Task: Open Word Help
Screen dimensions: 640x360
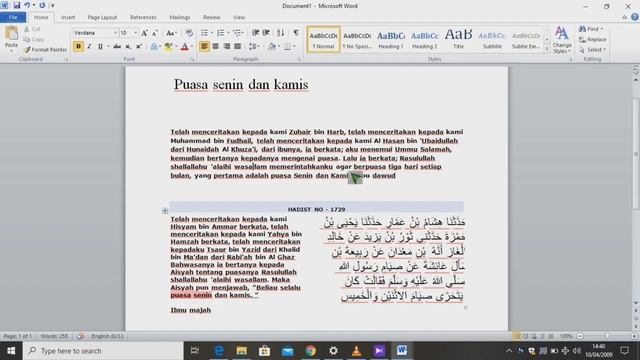Action: pyautogui.click(x=635, y=17)
